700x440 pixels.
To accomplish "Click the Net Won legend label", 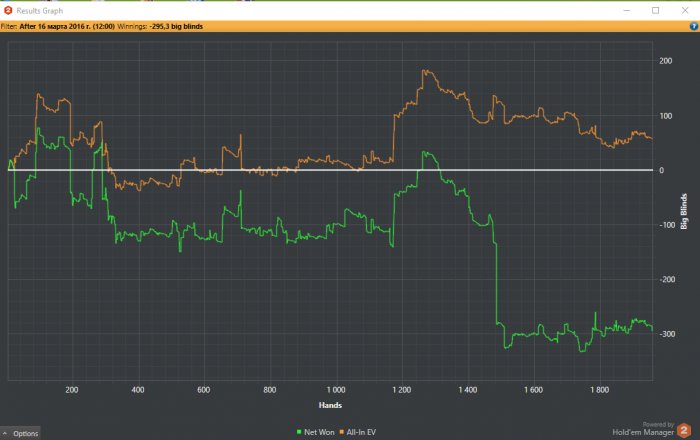I will (x=319, y=432).
